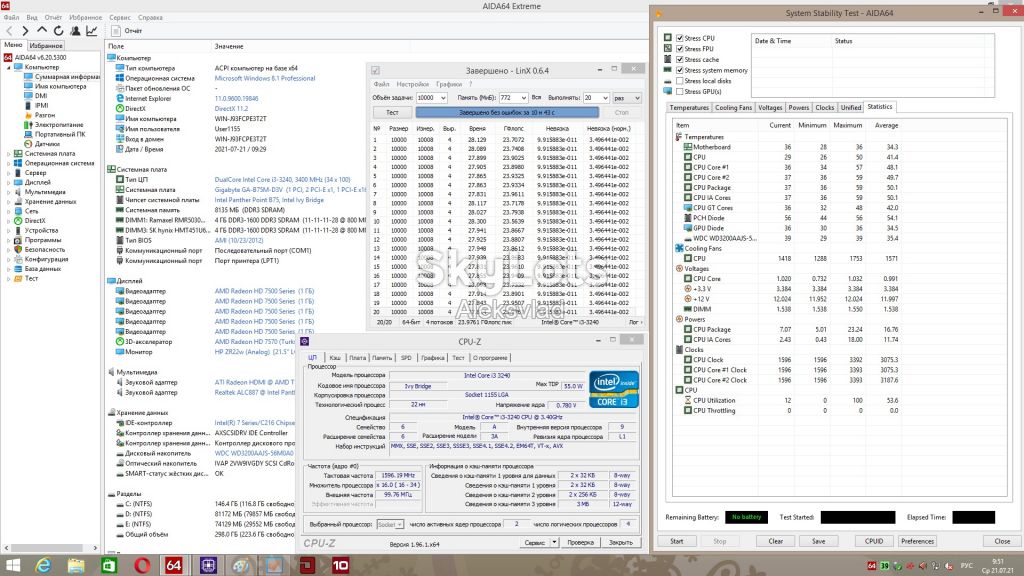This screenshot has width=1024, height=576.
Task: Launch Opera browser from the taskbar
Action: pyautogui.click(x=142, y=565)
